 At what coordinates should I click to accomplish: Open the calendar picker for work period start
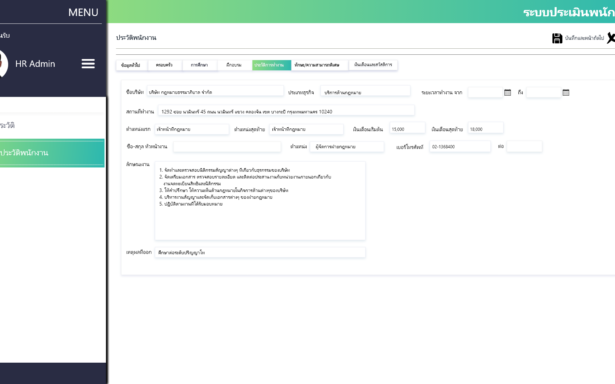tap(507, 93)
